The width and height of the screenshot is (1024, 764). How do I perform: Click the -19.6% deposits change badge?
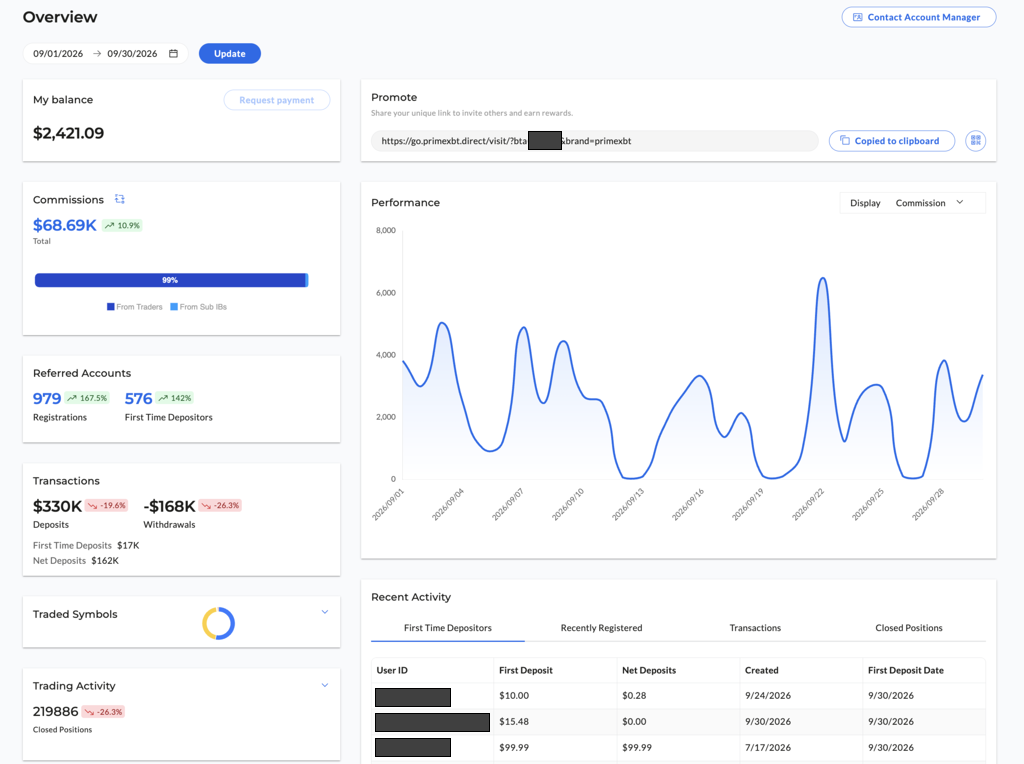pos(106,505)
